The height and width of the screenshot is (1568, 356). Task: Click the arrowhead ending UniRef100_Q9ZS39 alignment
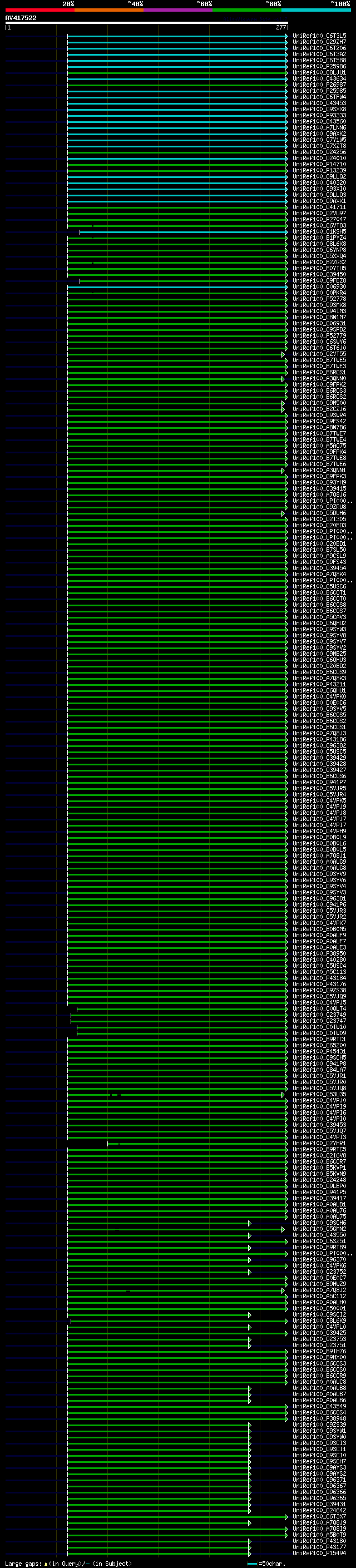250,1424
